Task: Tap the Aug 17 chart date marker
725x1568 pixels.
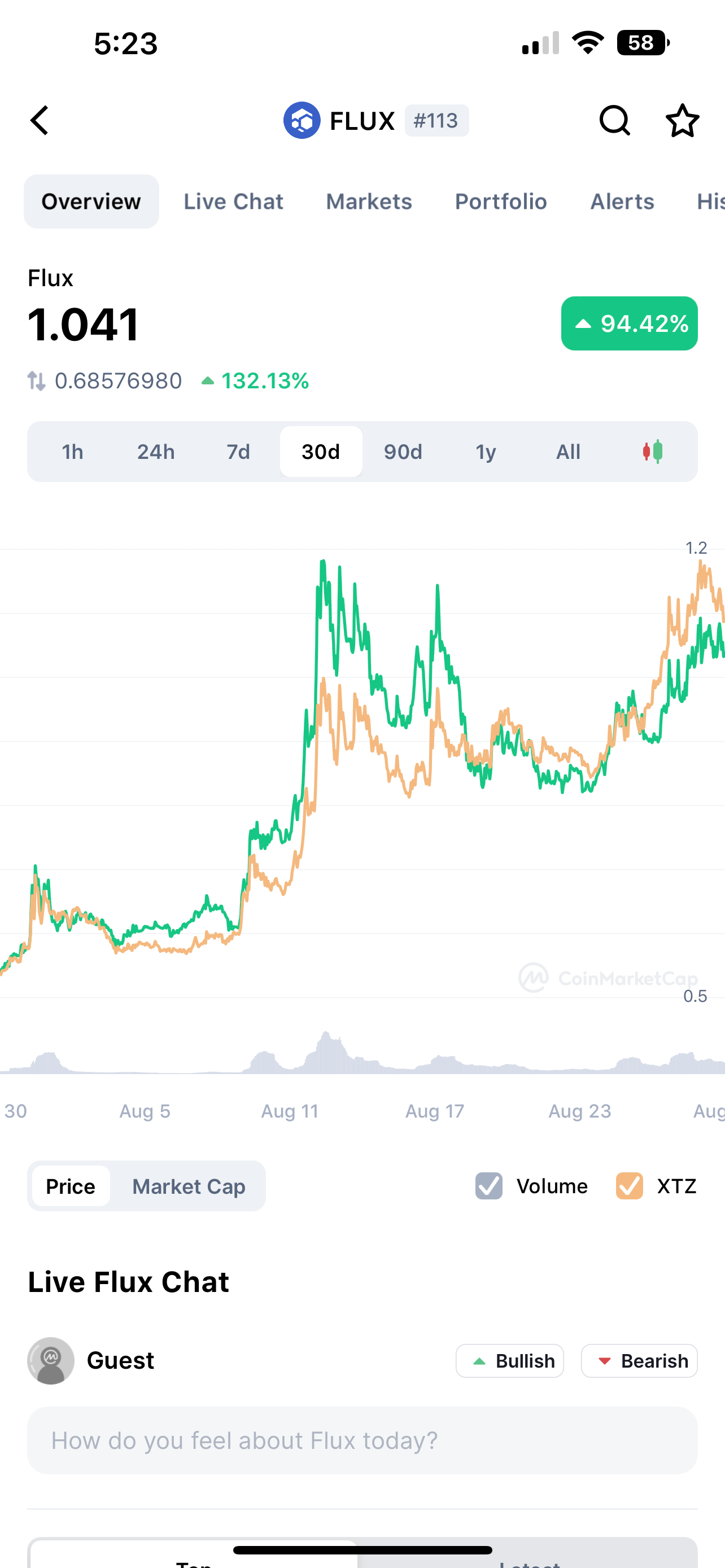Action: 435,1111
